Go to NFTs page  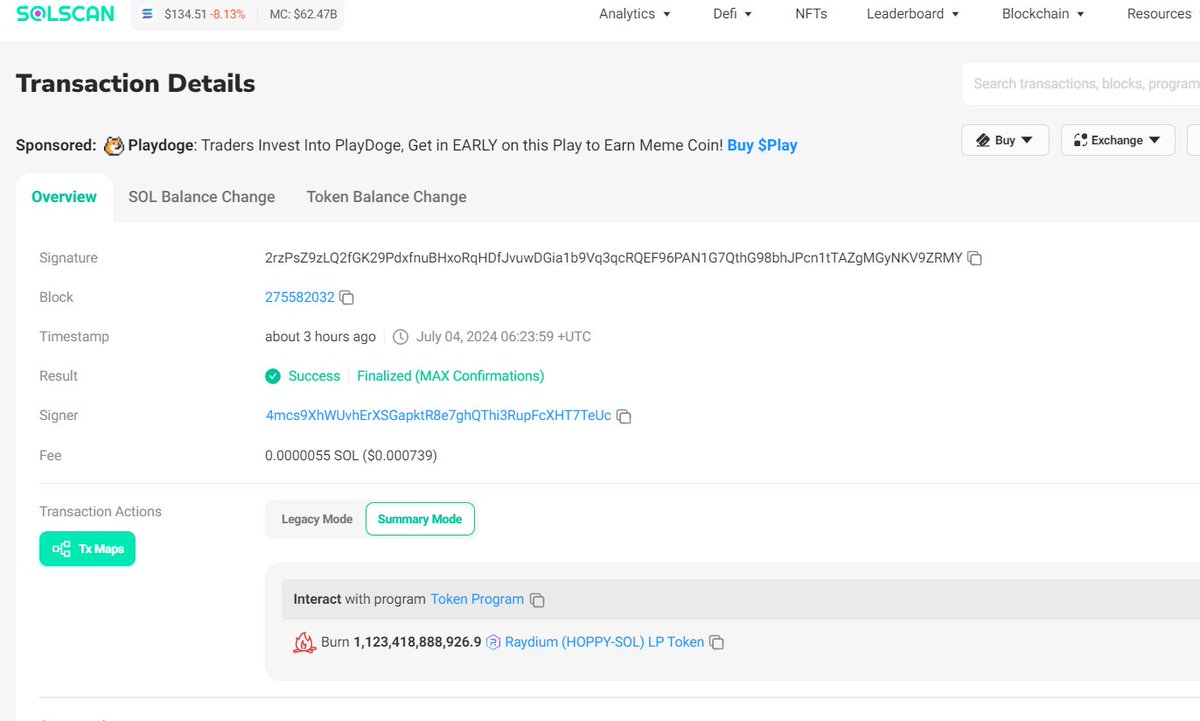[x=811, y=14]
